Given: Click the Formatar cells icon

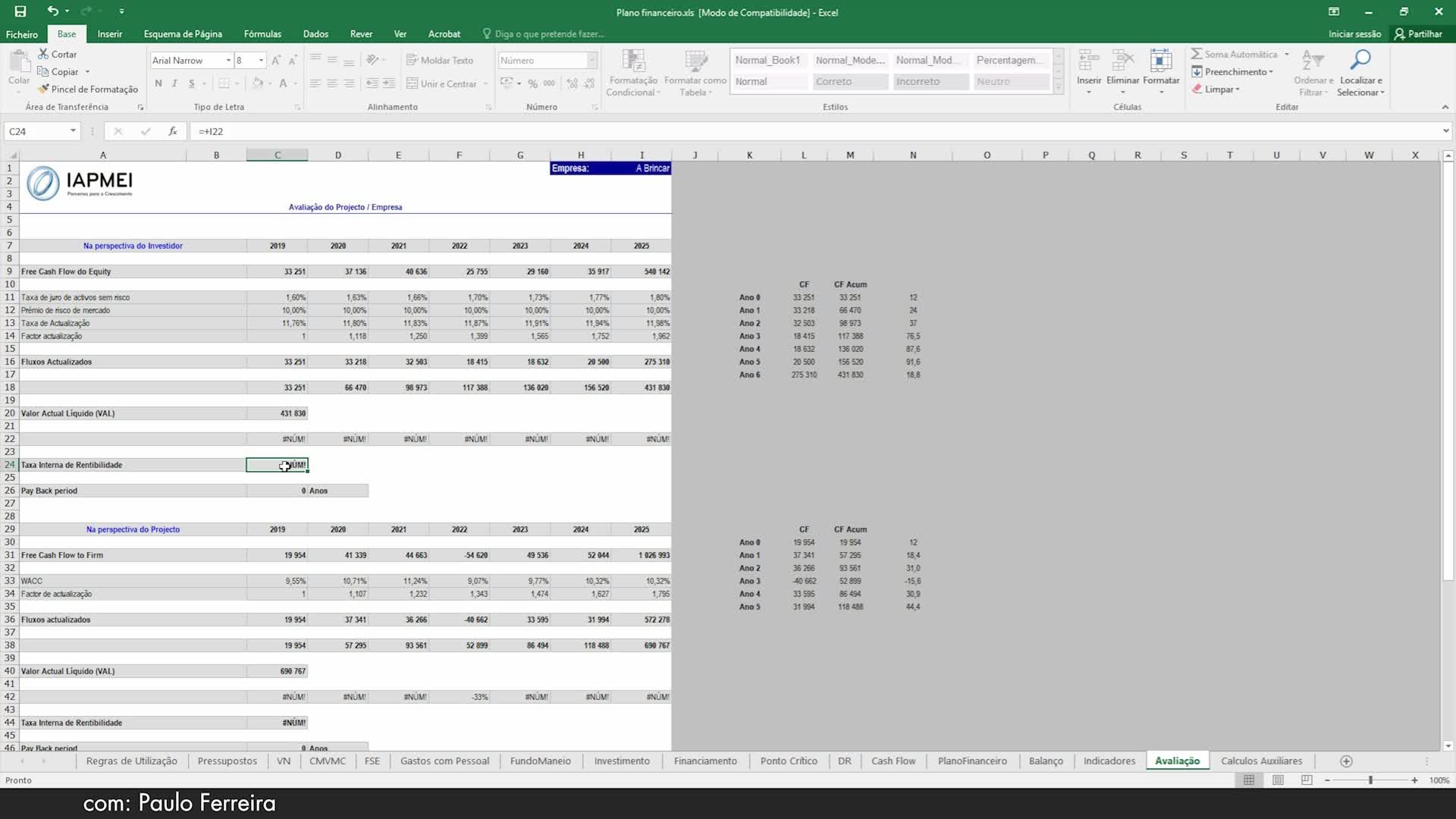Looking at the screenshot, I should 1161,61.
